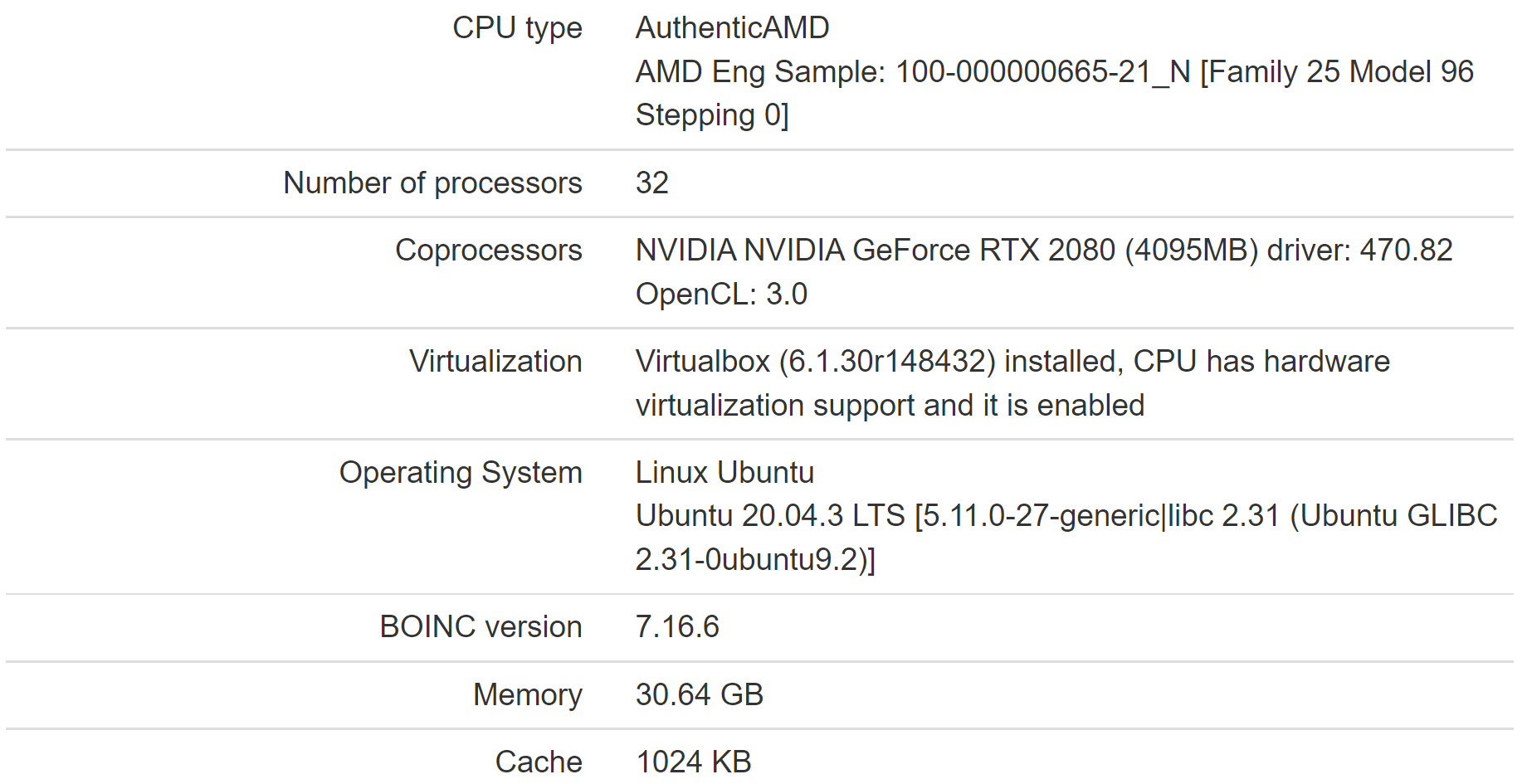Click the 1024 KB cache value

tap(693, 762)
